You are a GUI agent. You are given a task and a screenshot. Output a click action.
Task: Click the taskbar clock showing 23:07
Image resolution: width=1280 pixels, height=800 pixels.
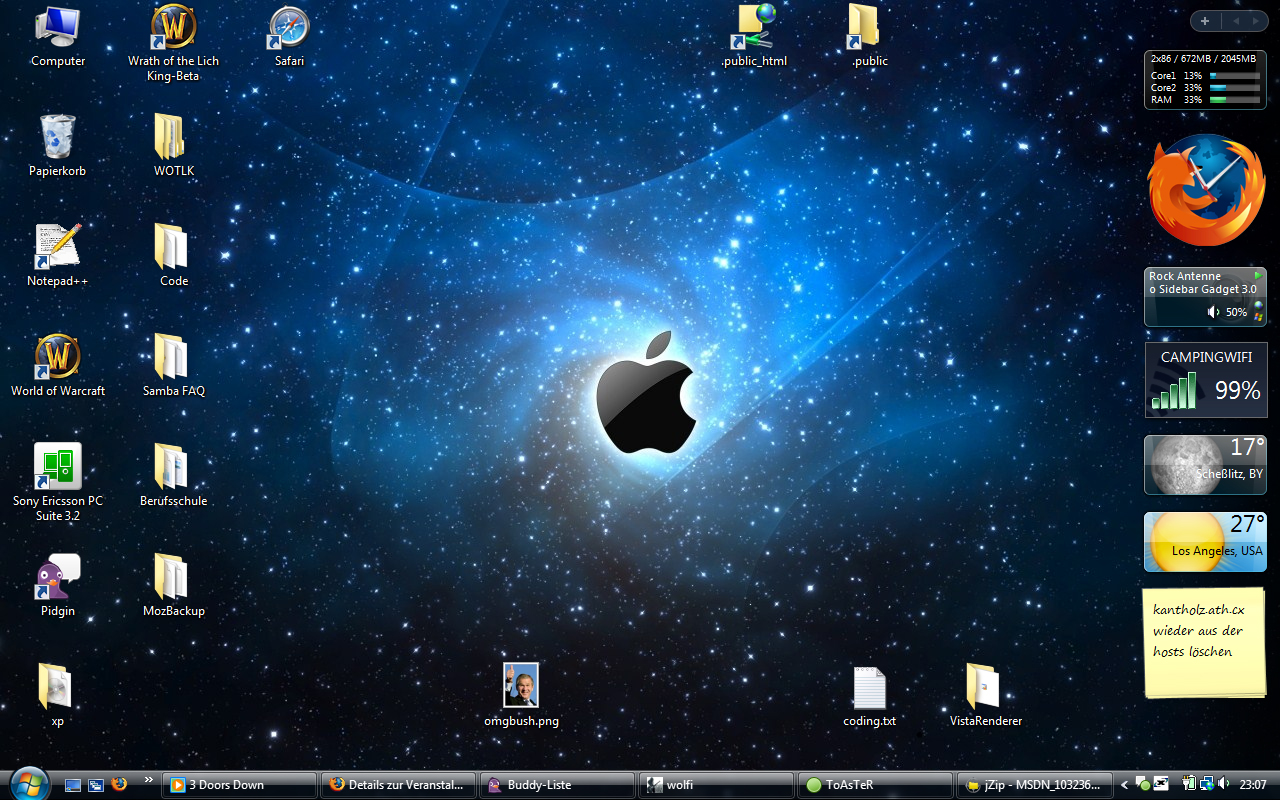coord(1253,785)
